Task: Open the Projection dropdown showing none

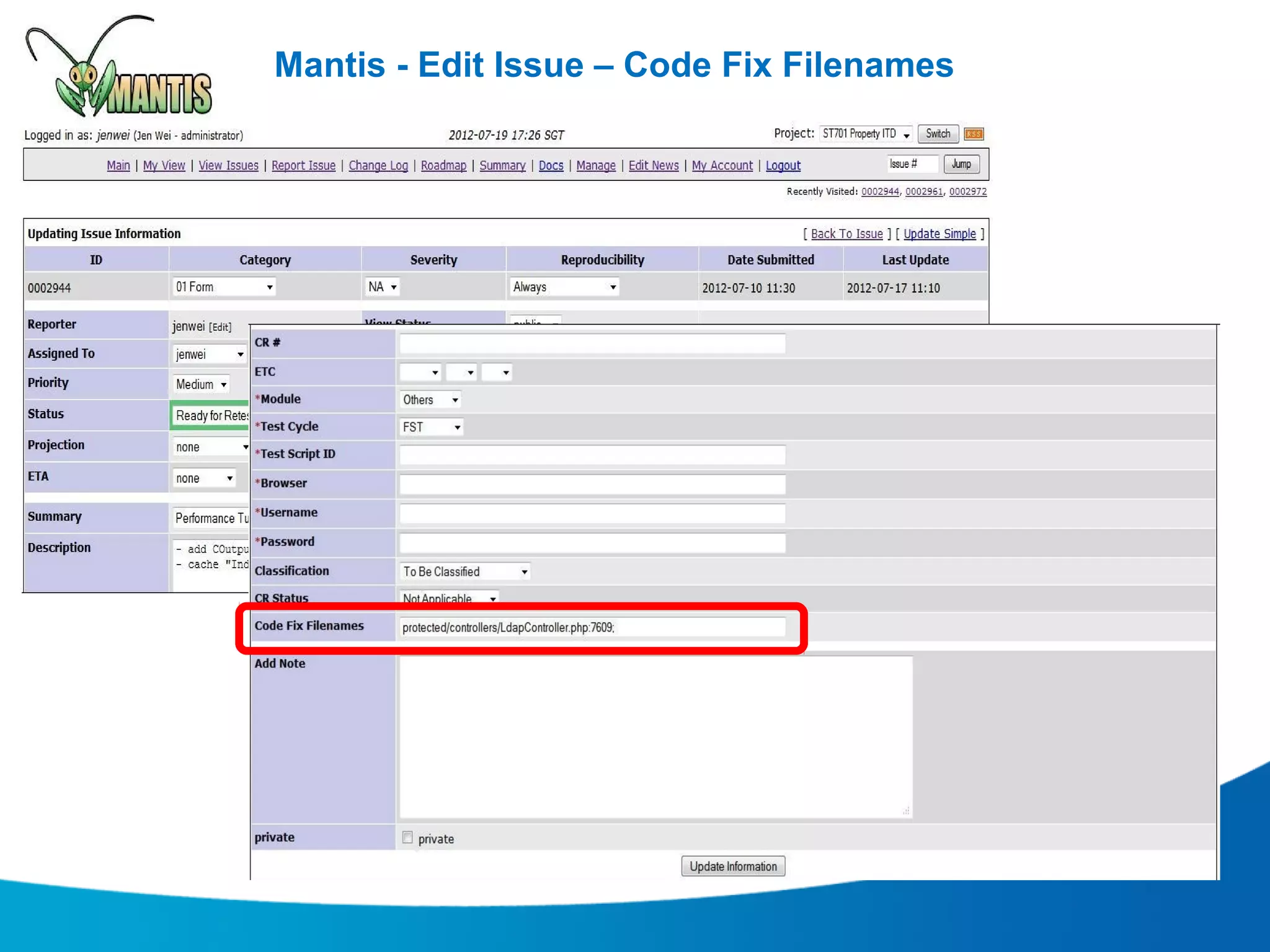Action: point(211,447)
